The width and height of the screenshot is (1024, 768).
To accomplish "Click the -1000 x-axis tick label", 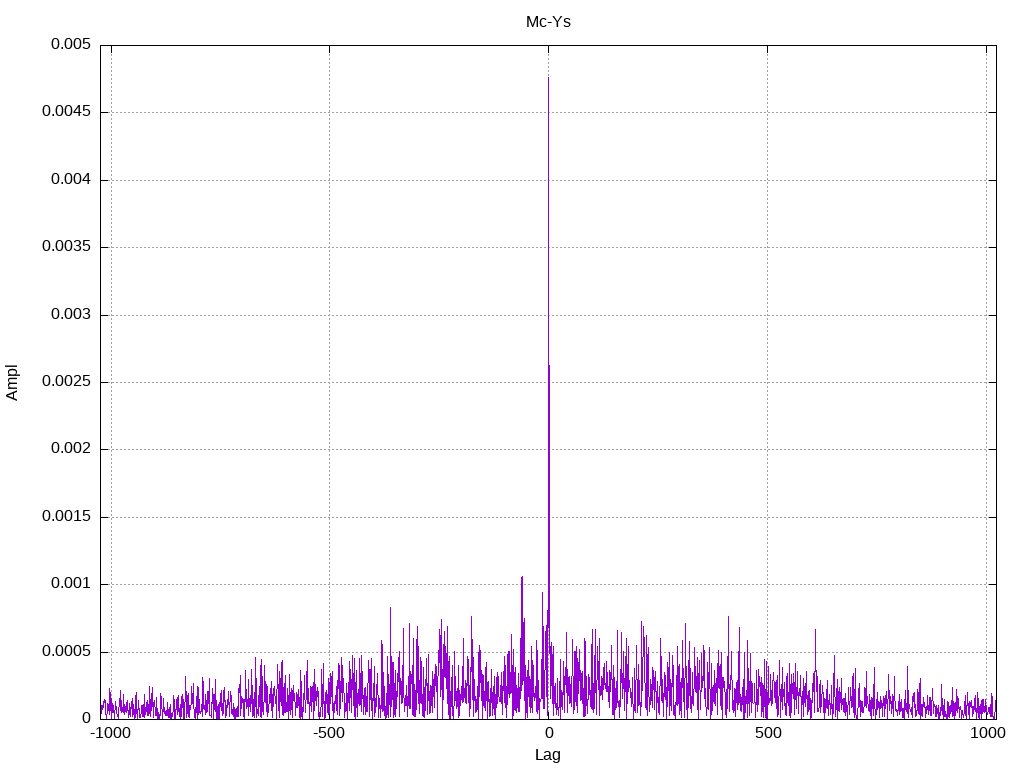I will point(110,733).
